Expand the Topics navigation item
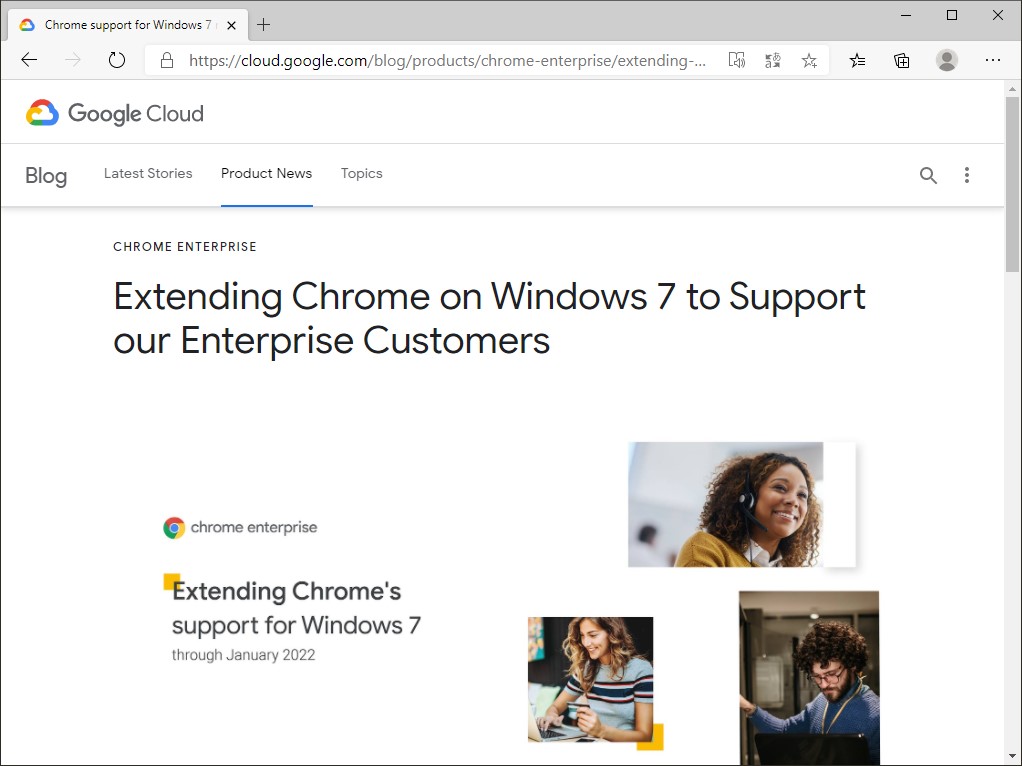 coord(362,174)
